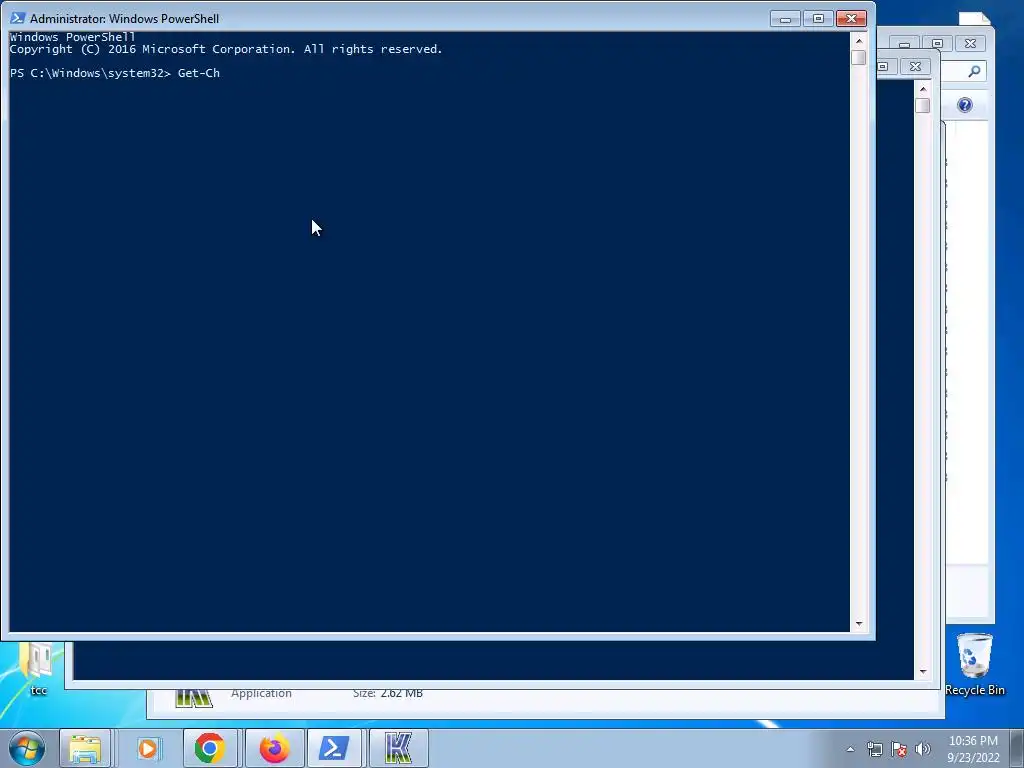The image size is (1024, 768).
Task: Click the application thumbnail in the details pane
Action: [x=194, y=697]
